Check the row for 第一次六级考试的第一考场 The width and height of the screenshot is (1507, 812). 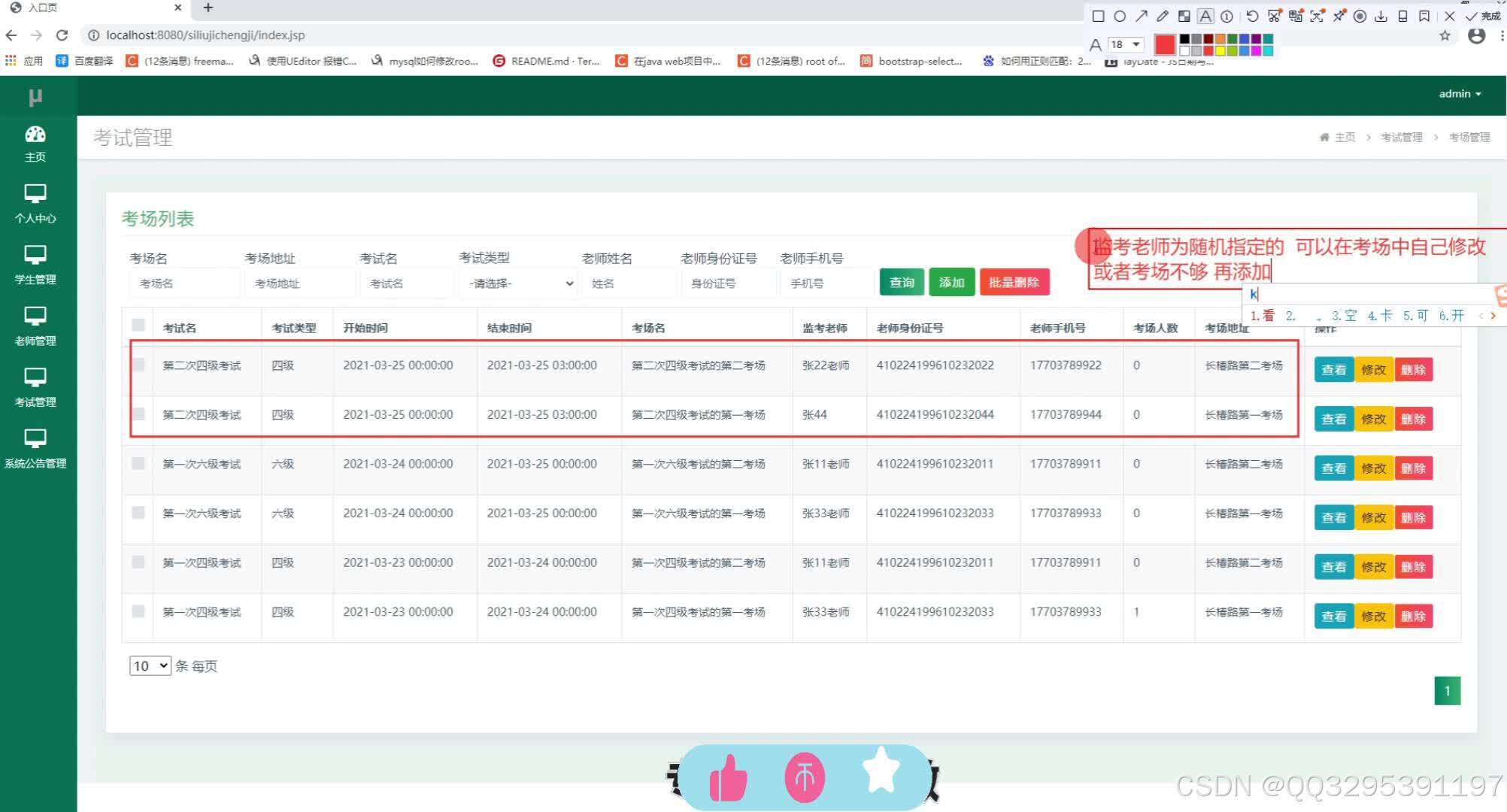click(x=138, y=512)
